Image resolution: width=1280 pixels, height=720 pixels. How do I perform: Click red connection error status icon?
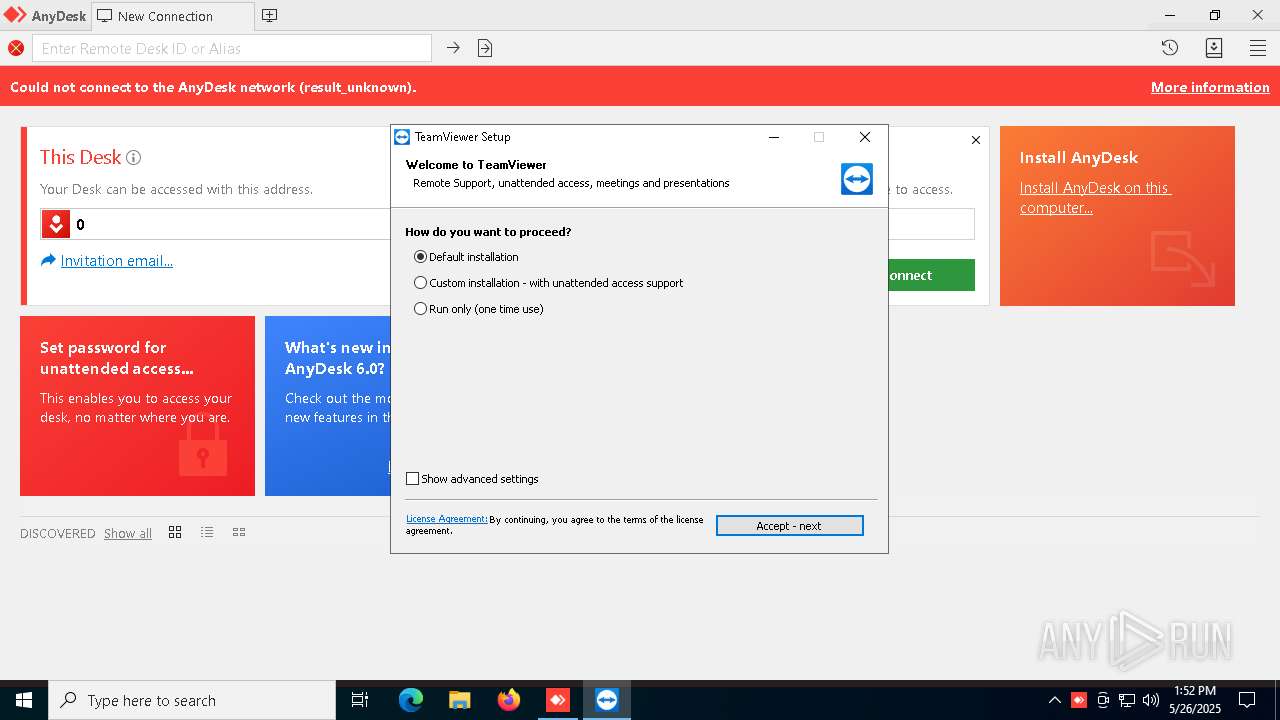coord(16,48)
